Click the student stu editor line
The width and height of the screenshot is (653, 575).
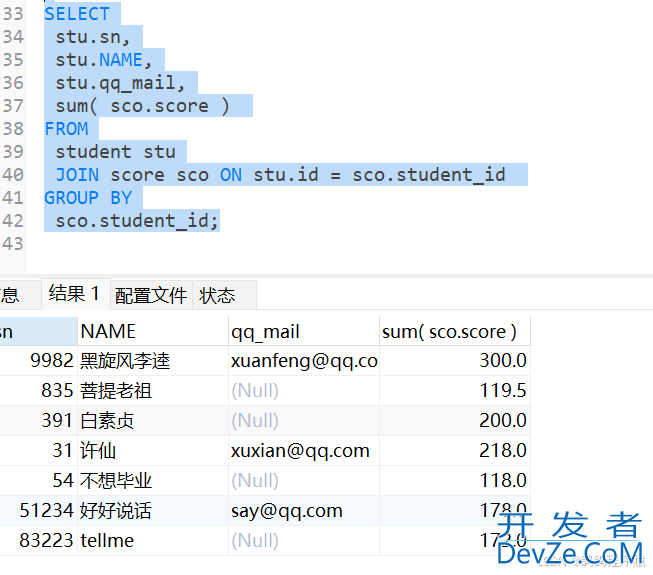115,152
